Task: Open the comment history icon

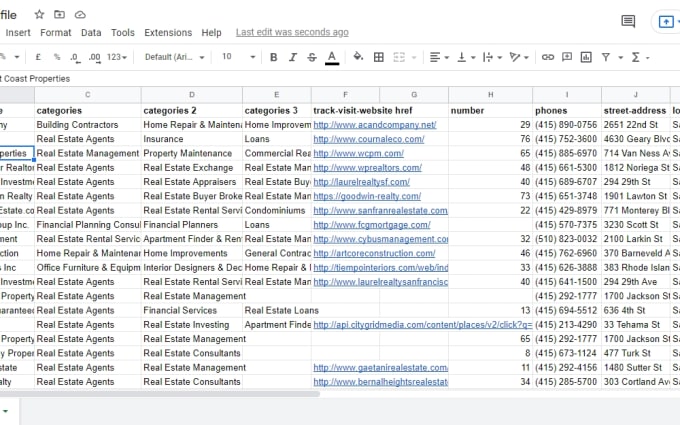Action: pyautogui.click(x=628, y=21)
